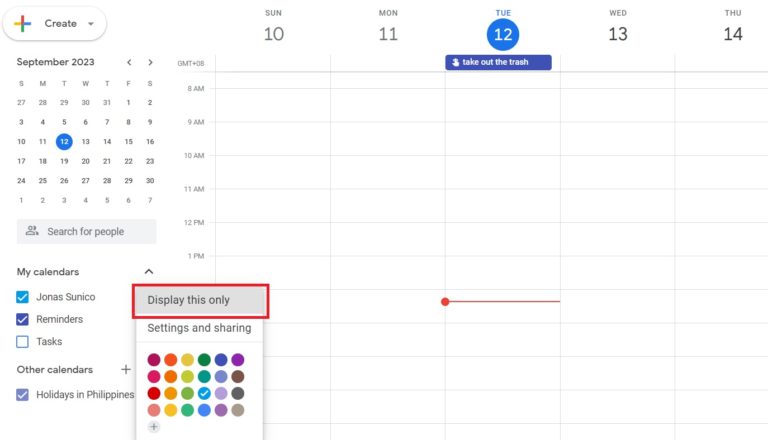The width and height of the screenshot is (768, 440).
Task: Pick the beige Birch color swatch
Action: 238,410
